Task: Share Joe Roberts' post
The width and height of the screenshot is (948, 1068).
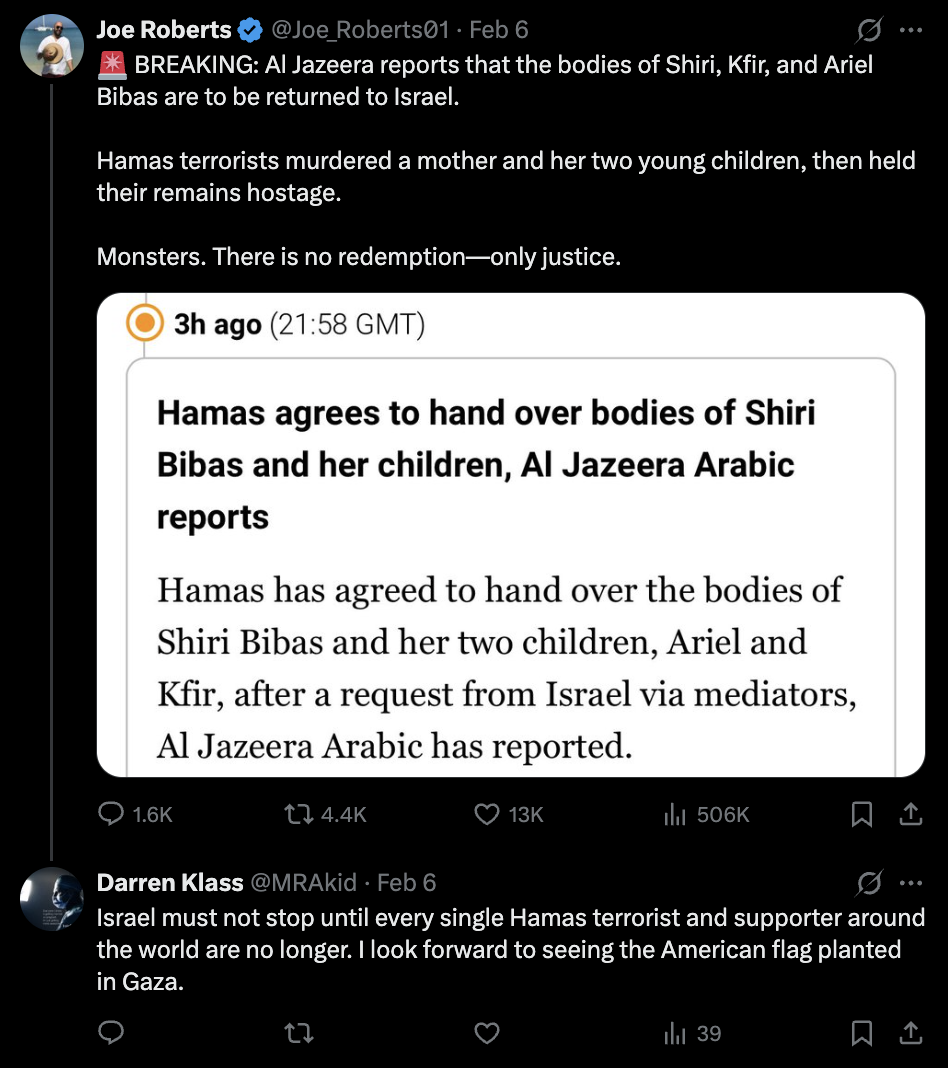Action: (x=910, y=815)
